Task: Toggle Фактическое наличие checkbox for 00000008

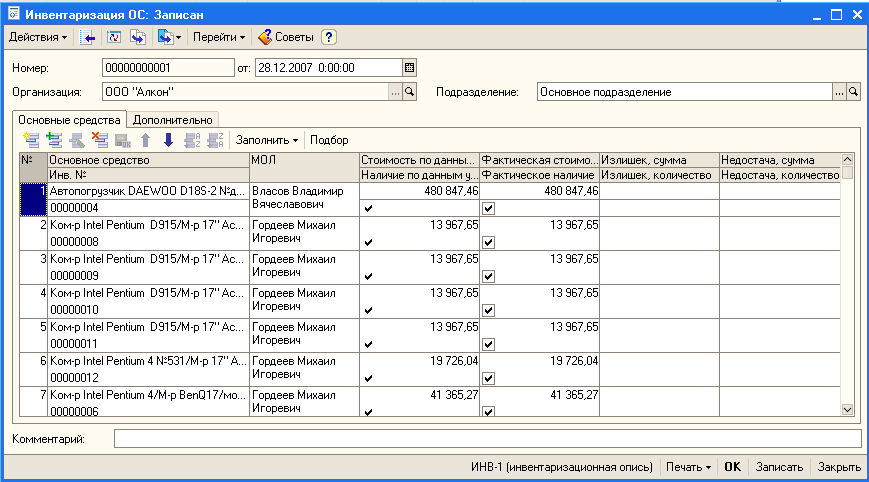Action: click(x=488, y=242)
